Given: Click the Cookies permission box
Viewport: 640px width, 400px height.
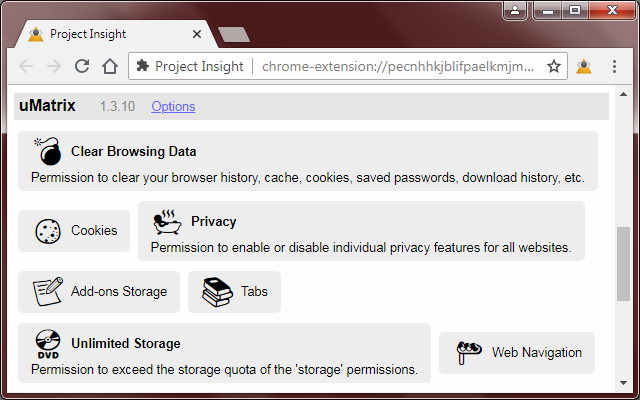Looking at the screenshot, I should pyautogui.click(x=74, y=231).
